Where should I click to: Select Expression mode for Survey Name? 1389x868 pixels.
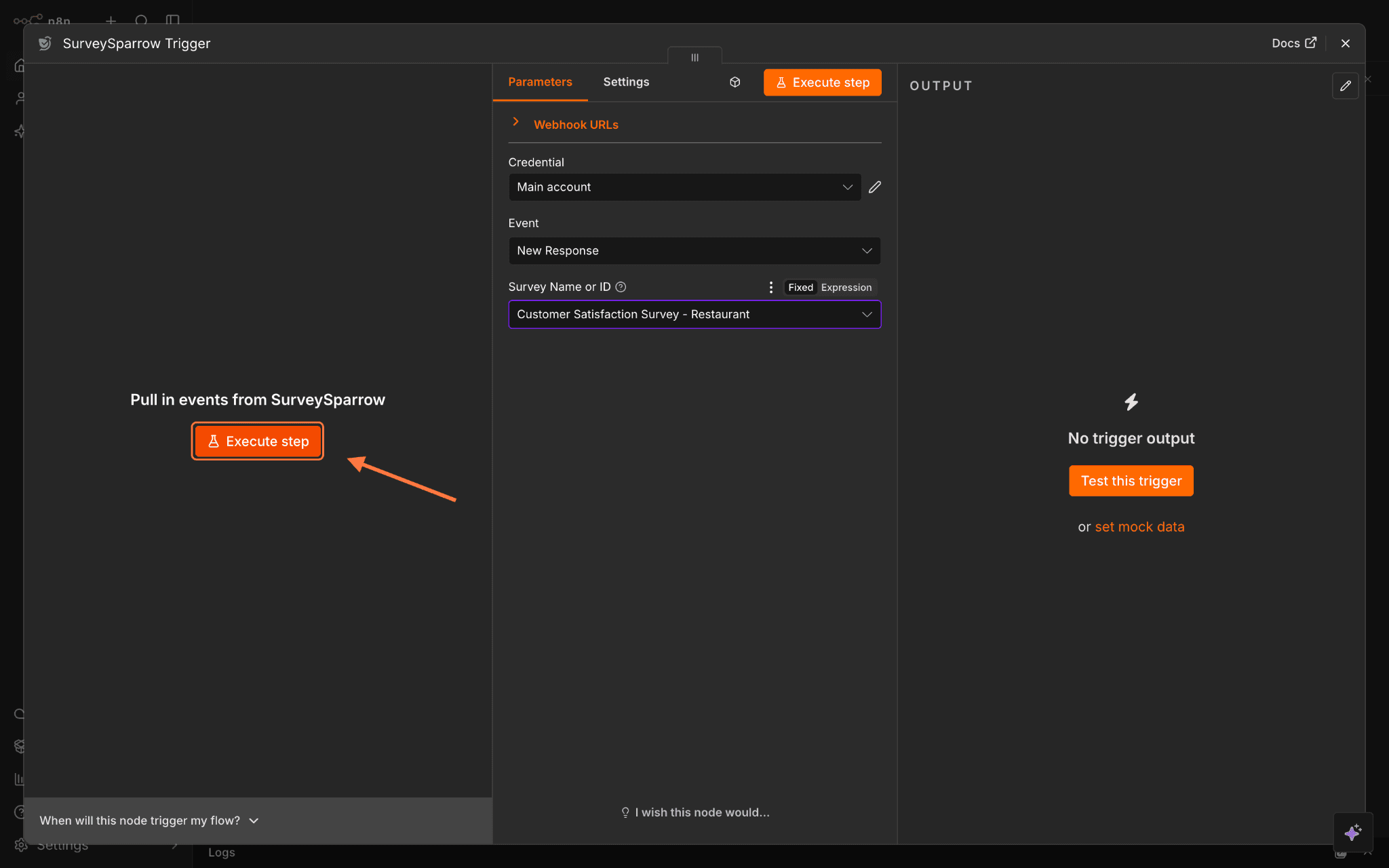point(846,288)
